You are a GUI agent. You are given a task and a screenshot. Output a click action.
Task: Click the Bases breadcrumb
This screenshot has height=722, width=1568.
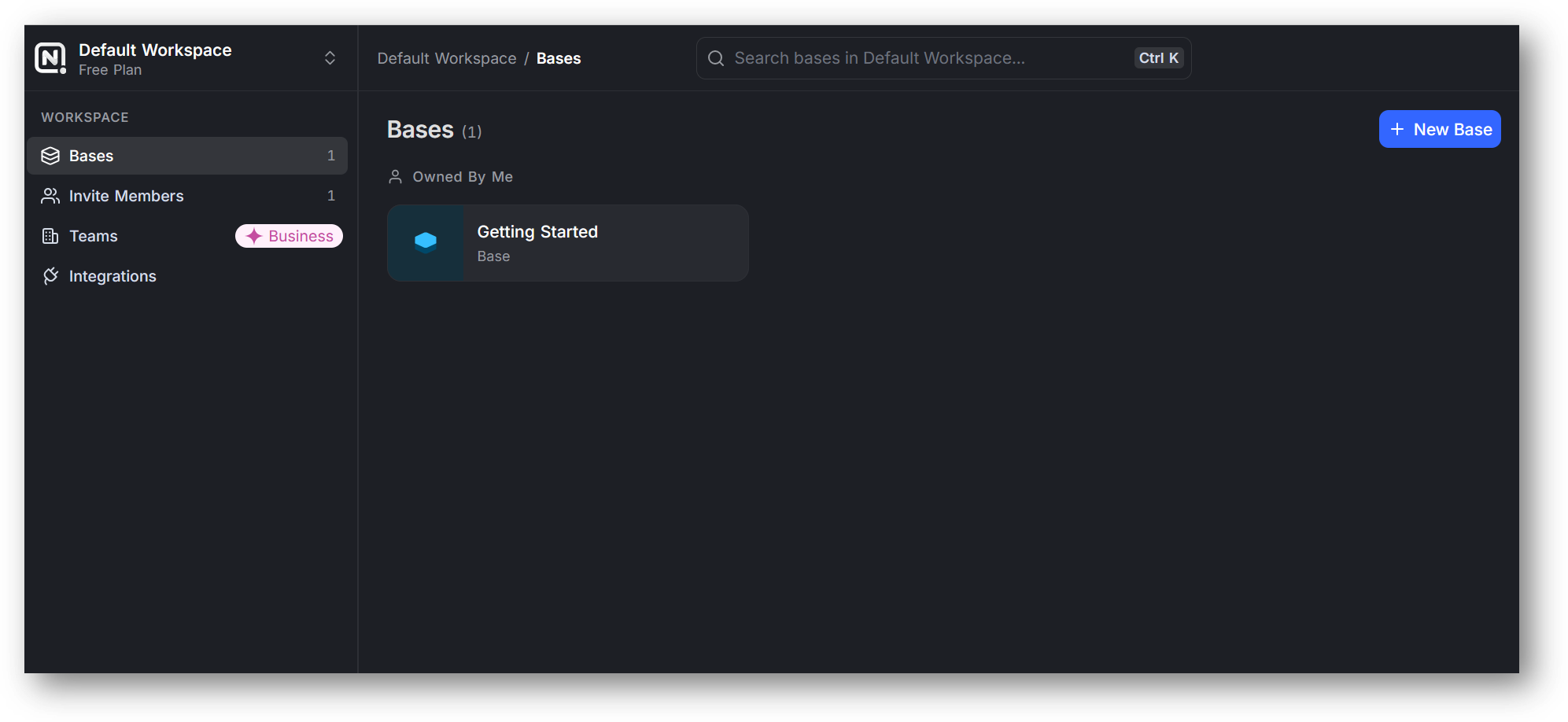pos(559,58)
